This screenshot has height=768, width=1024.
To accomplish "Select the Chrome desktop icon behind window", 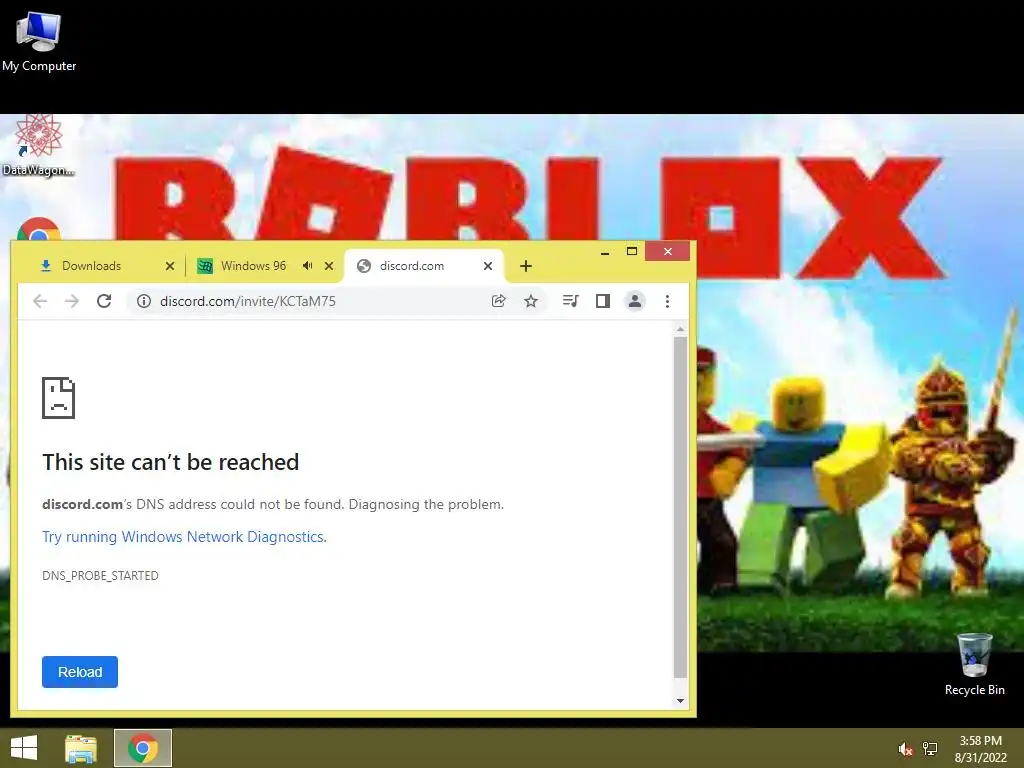I will (39, 229).
